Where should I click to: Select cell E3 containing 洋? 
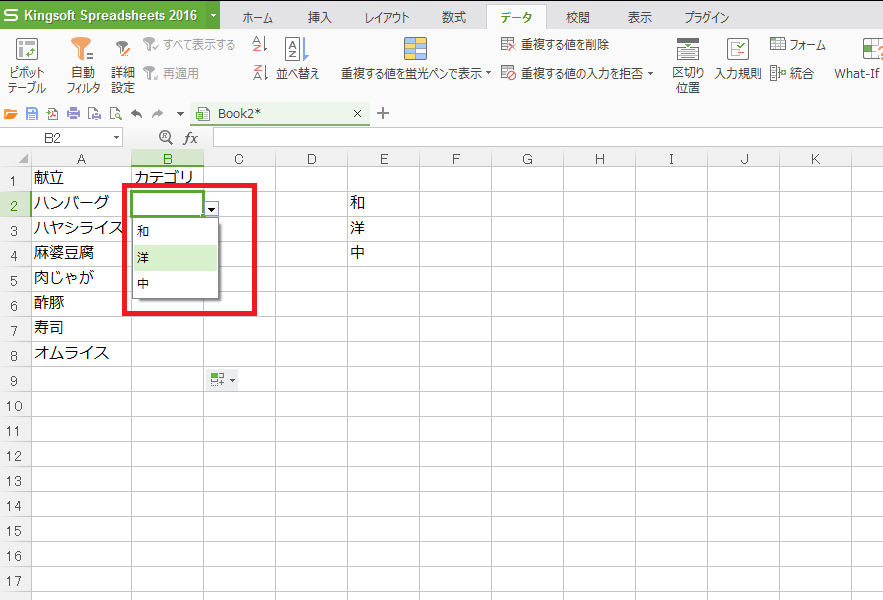point(383,229)
